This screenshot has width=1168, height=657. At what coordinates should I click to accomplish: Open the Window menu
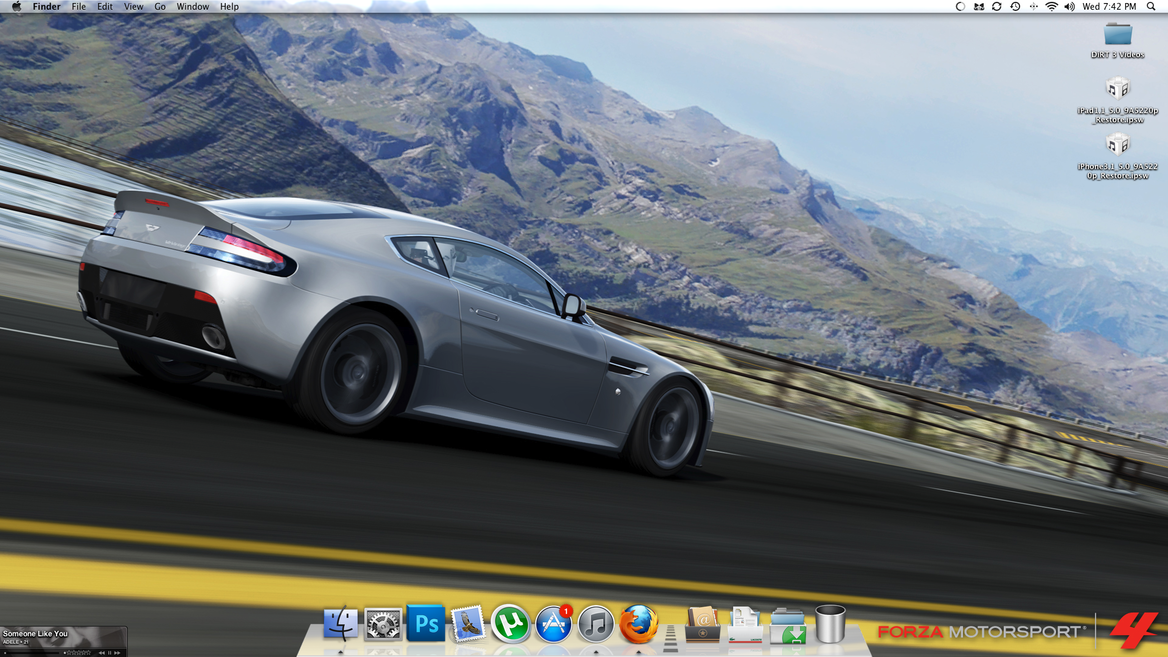click(x=192, y=7)
